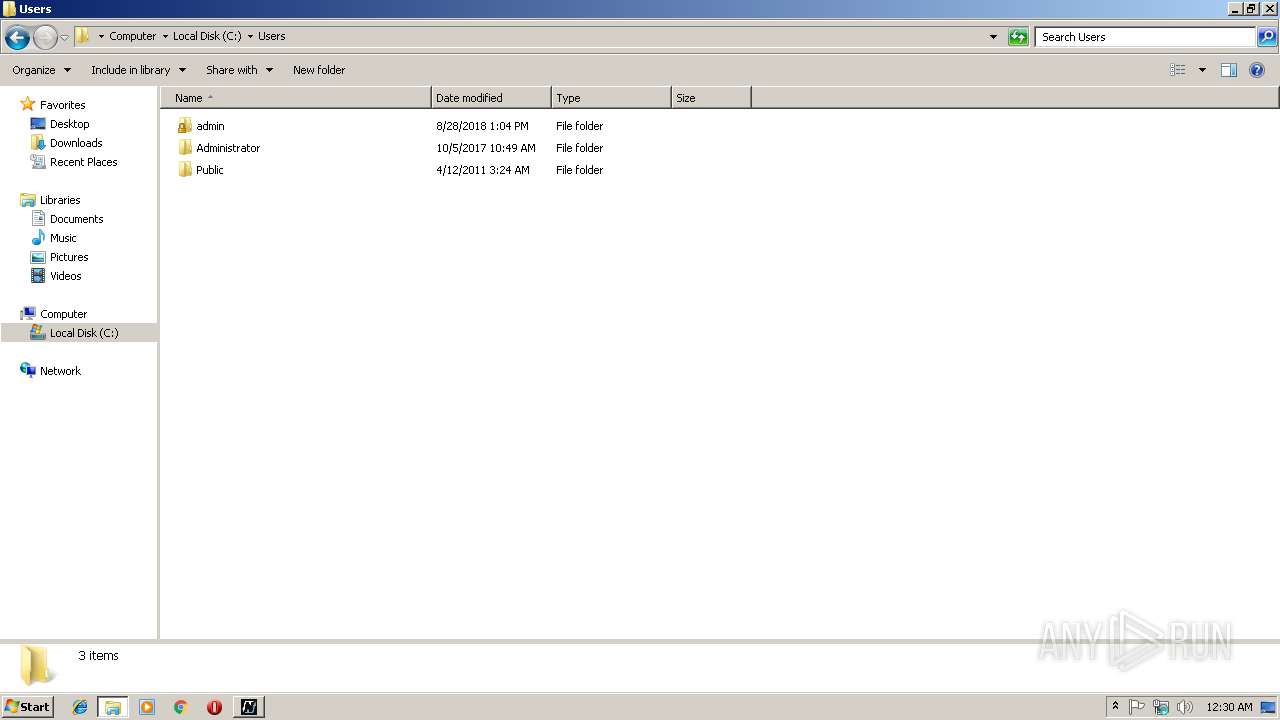
Task: Open the Music library
Action: [x=63, y=238]
